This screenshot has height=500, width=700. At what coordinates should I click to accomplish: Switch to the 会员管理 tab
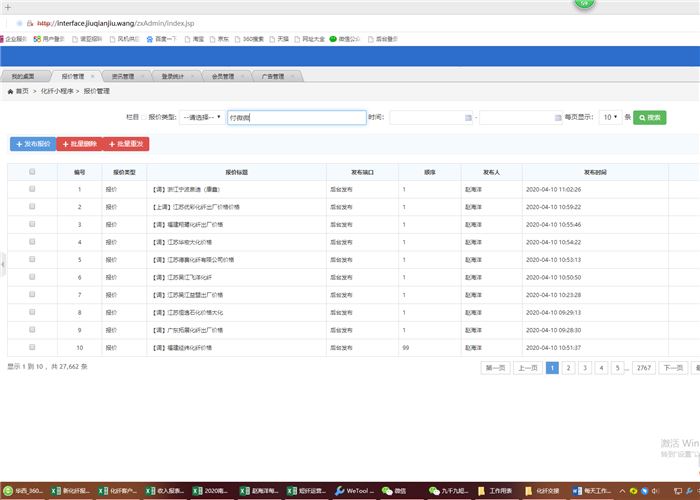(223, 76)
